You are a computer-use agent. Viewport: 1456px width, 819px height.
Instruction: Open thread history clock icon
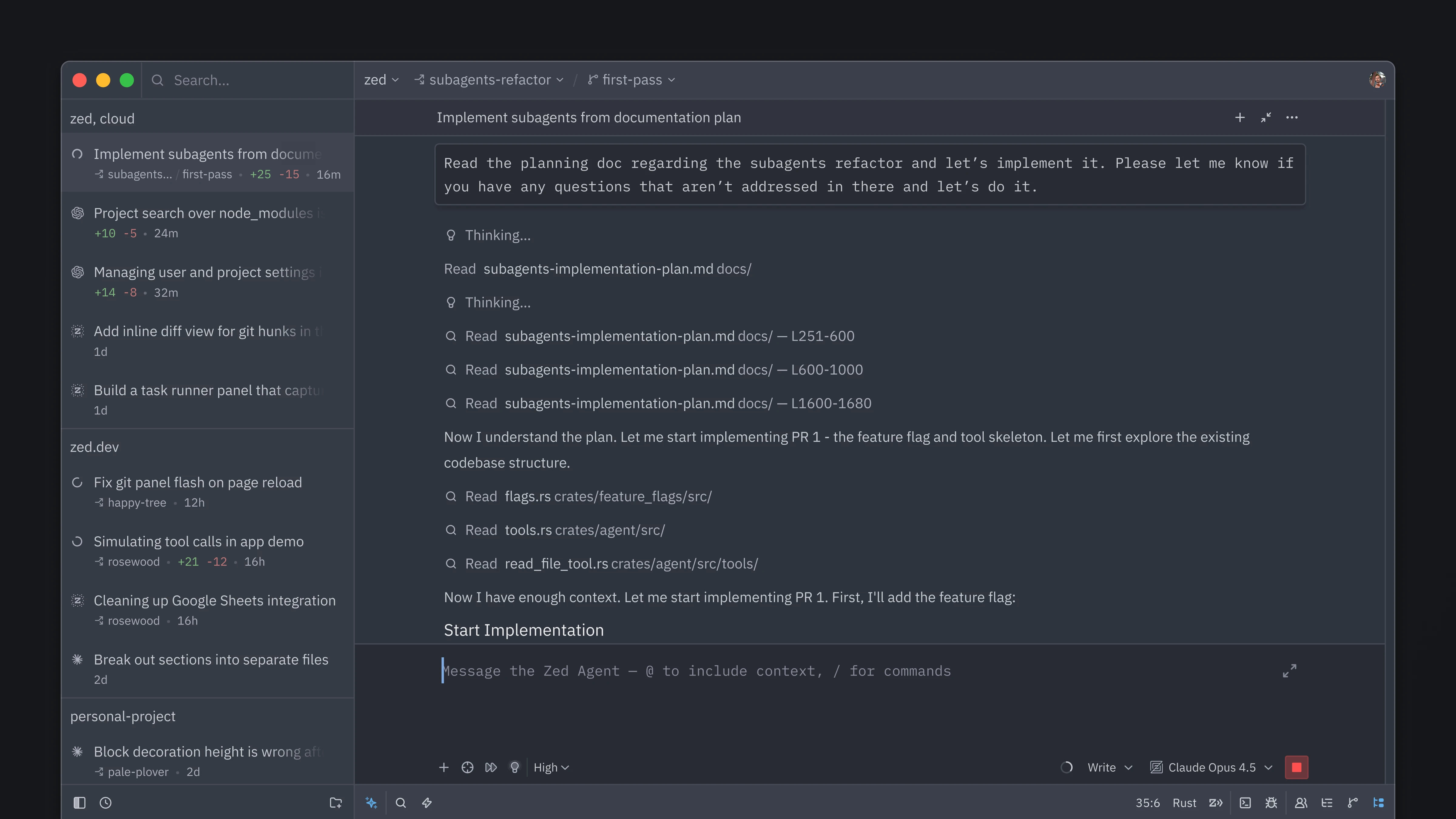click(x=106, y=803)
